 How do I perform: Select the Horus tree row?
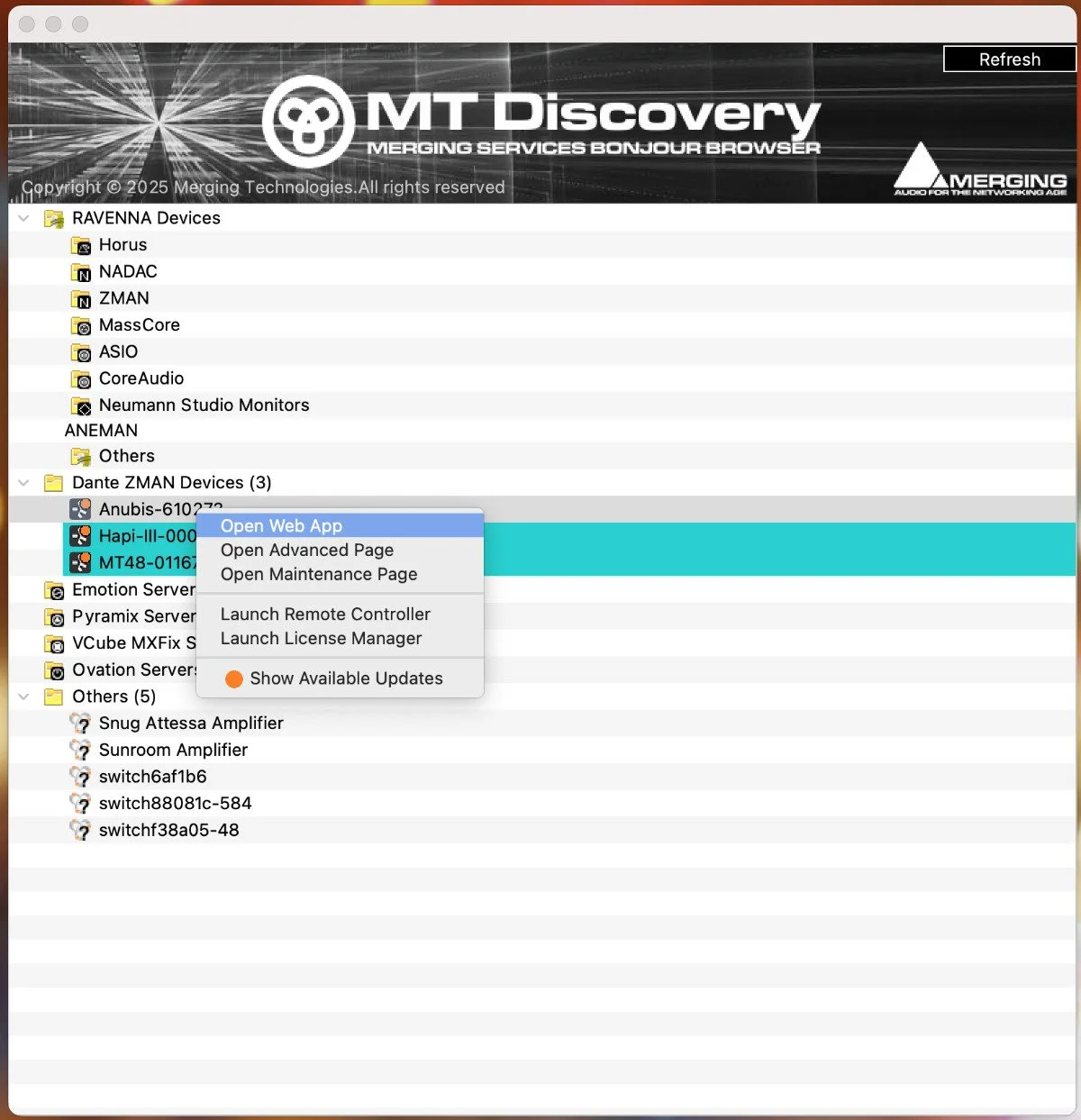click(x=542, y=245)
